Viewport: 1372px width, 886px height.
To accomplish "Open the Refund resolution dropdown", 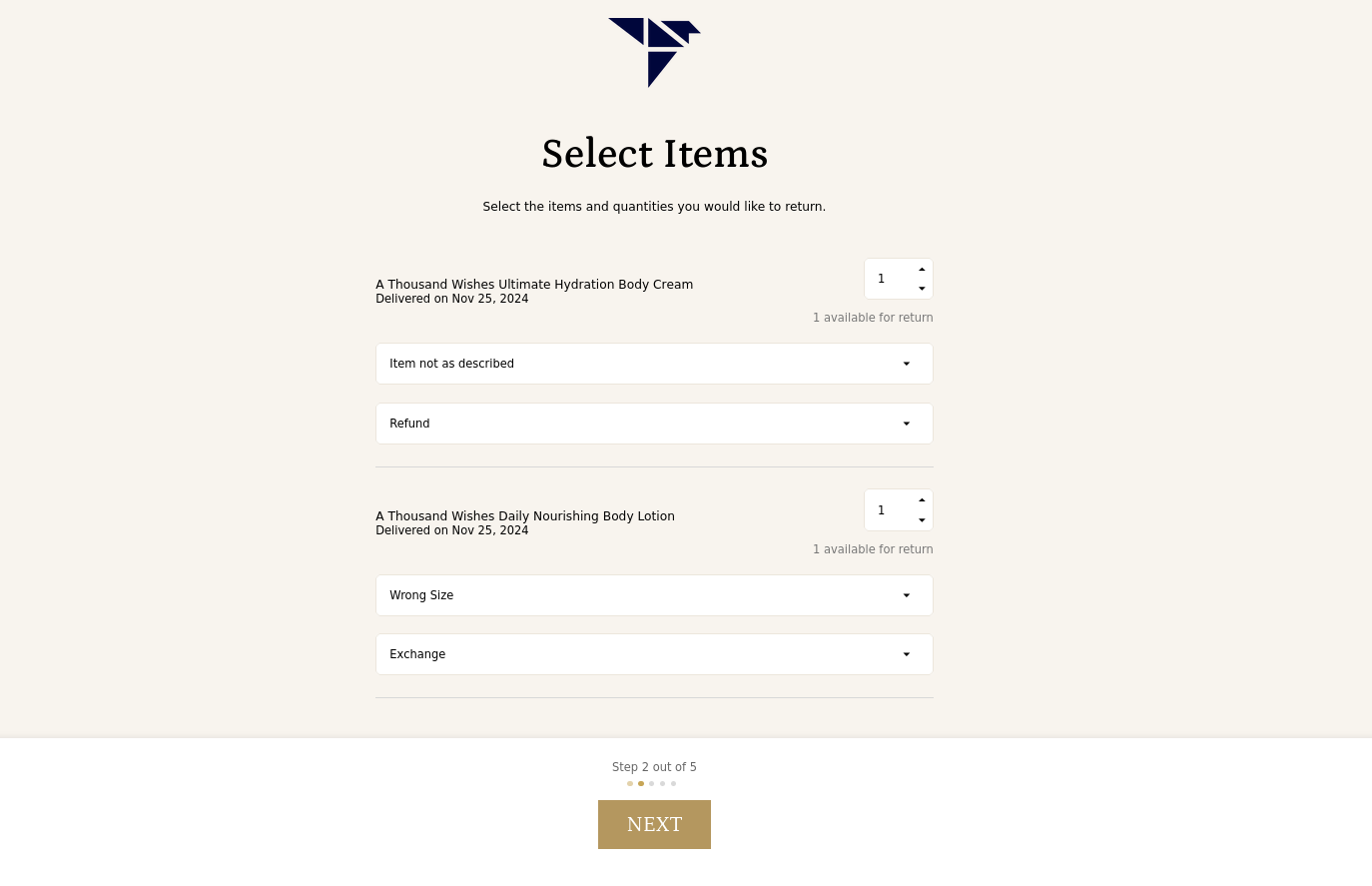I will click(x=654, y=424).
